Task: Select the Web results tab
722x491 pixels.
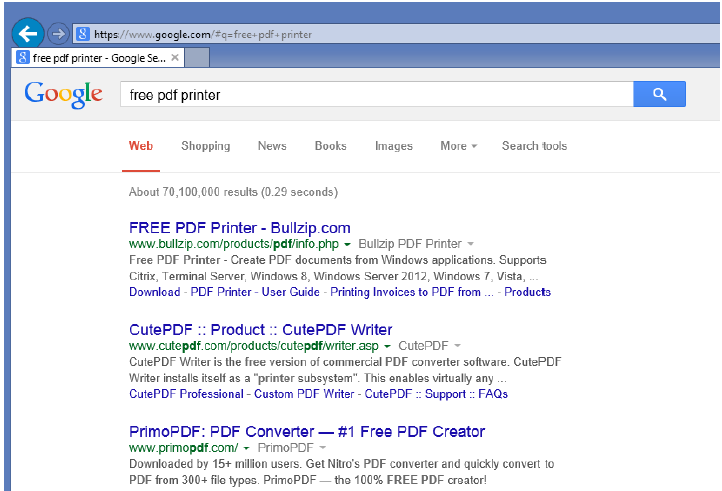Action: (141, 146)
